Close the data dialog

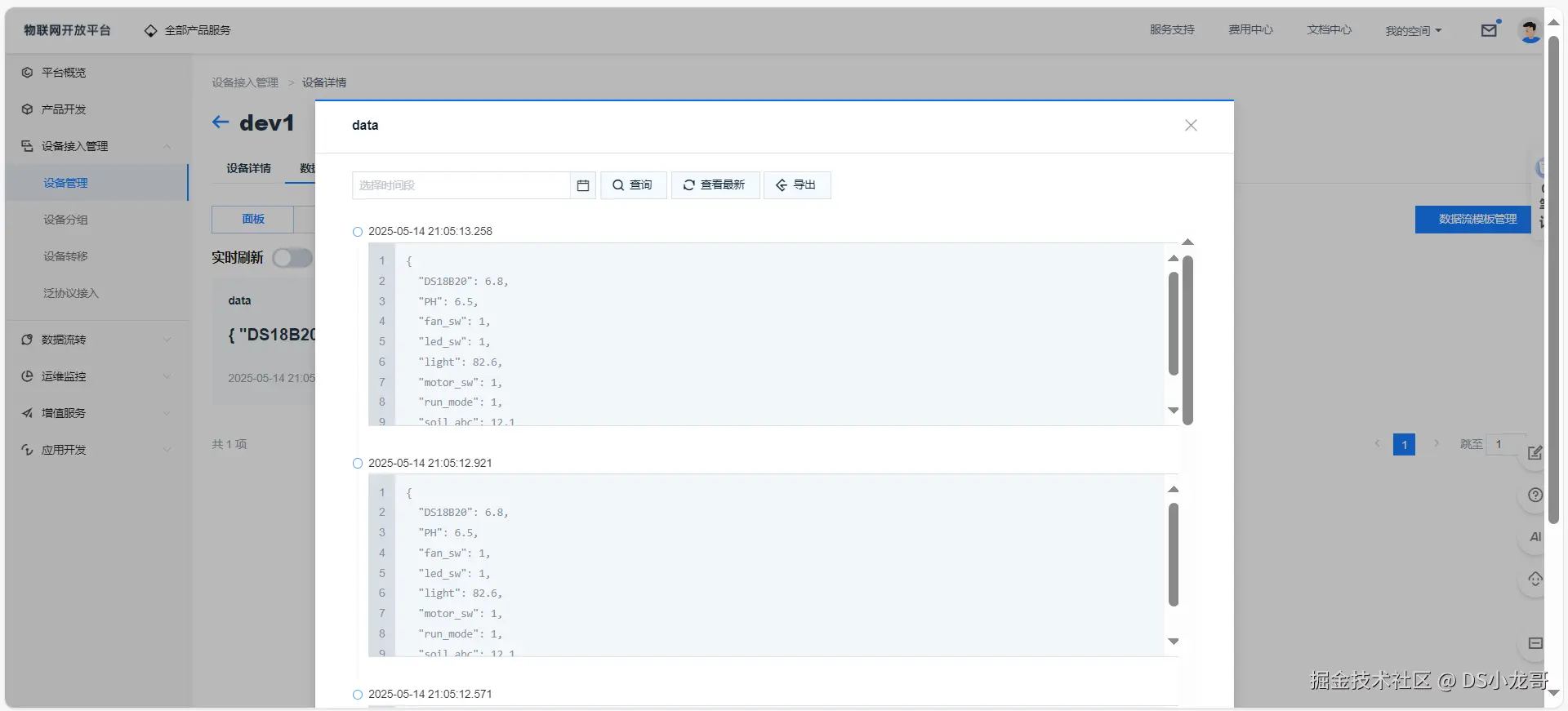point(1191,125)
